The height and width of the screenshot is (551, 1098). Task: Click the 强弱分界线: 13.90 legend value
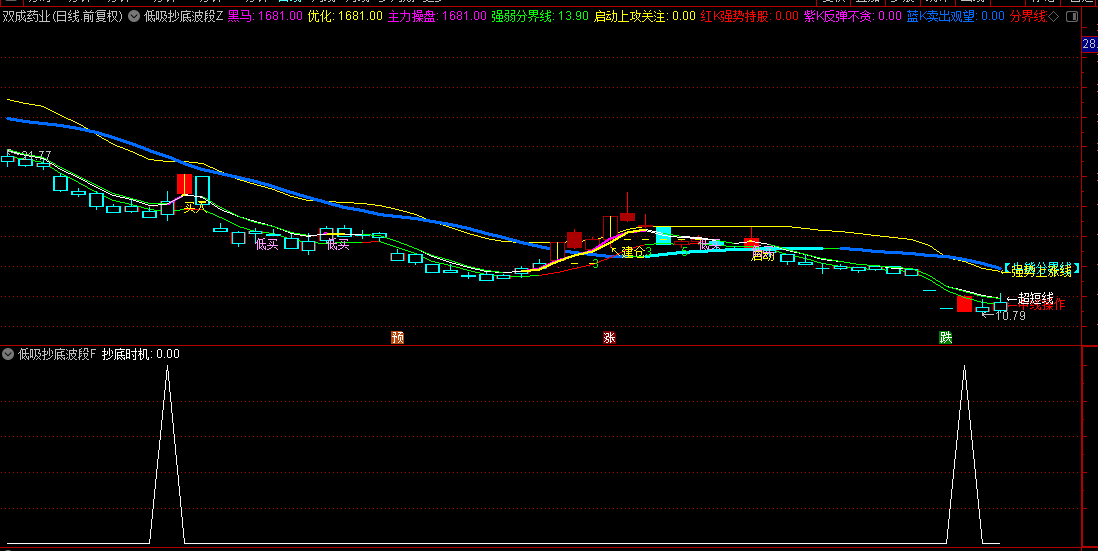coord(540,16)
